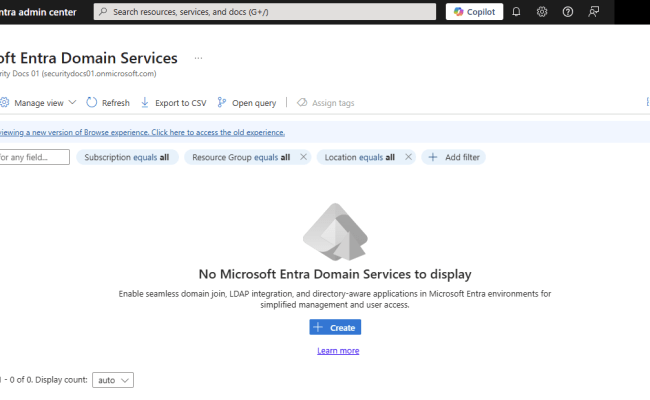Viewport: 650px width, 400px height.
Task: Open the Learn more link
Action: point(338,351)
